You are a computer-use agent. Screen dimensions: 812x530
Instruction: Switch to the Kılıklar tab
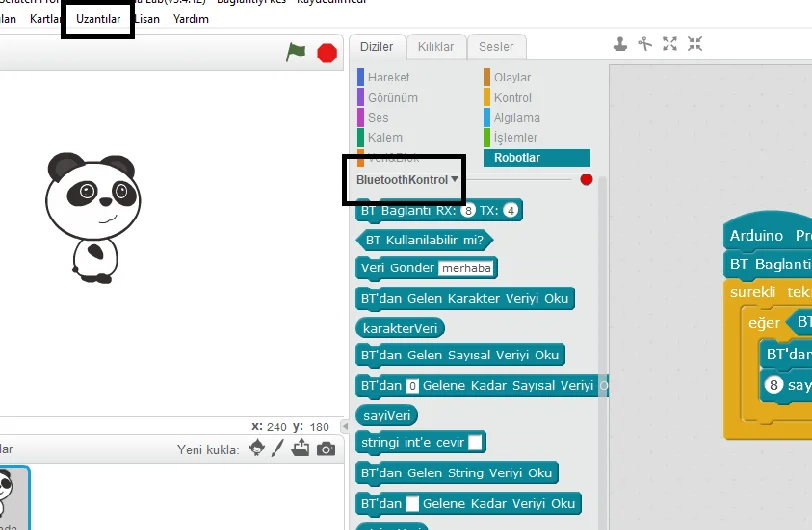click(x=436, y=47)
